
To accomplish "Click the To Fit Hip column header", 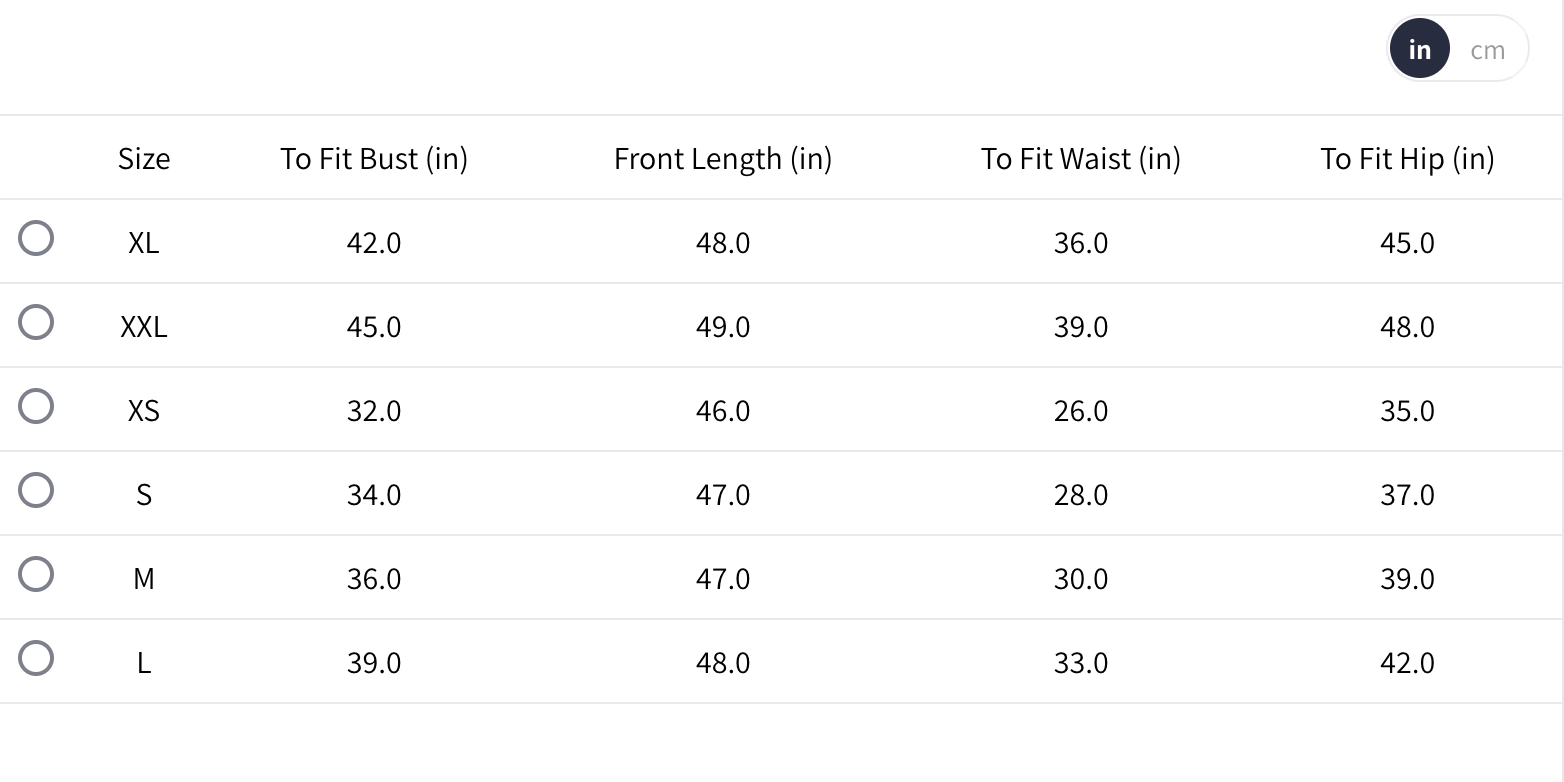I will [x=1407, y=159].
